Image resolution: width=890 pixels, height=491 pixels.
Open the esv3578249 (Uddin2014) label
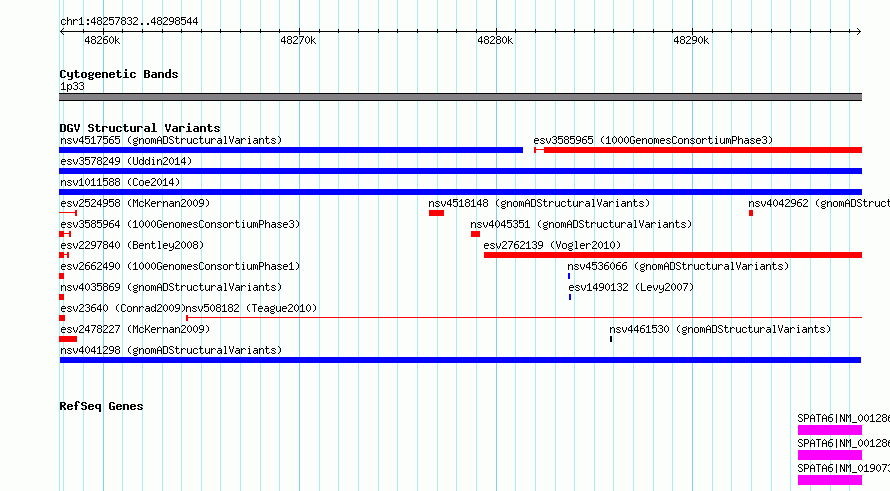pyautogui.click(x=126, y=161)
